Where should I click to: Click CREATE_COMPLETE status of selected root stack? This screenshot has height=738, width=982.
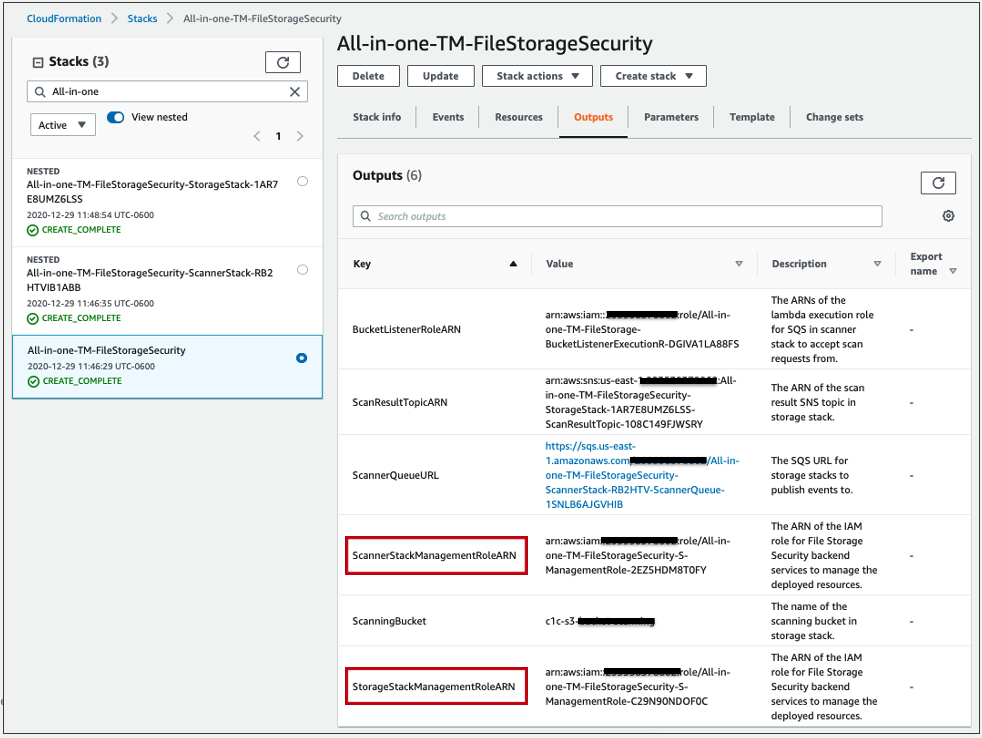click(75, 381)
